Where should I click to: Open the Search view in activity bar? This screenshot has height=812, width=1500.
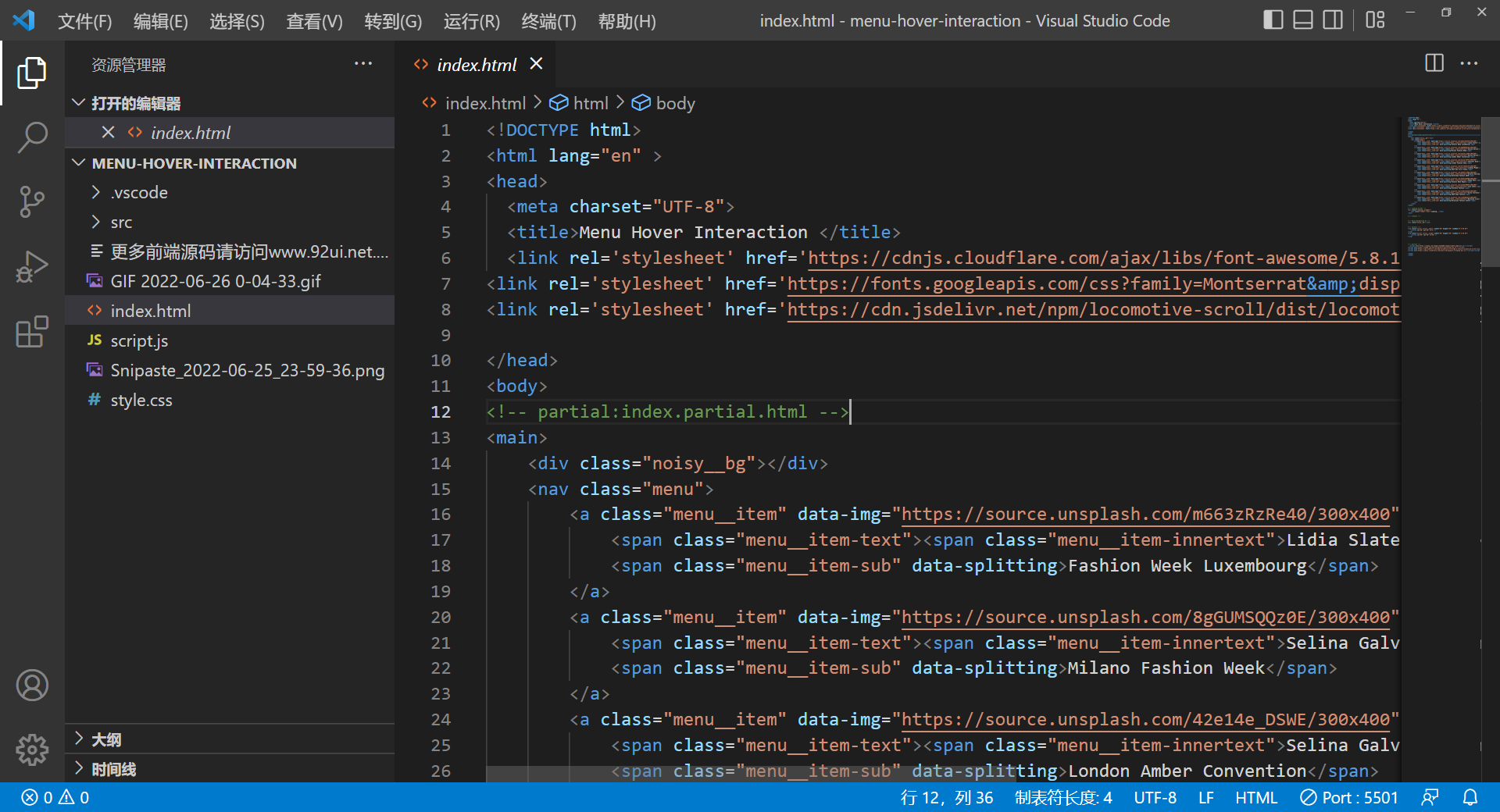click(32, 137)
